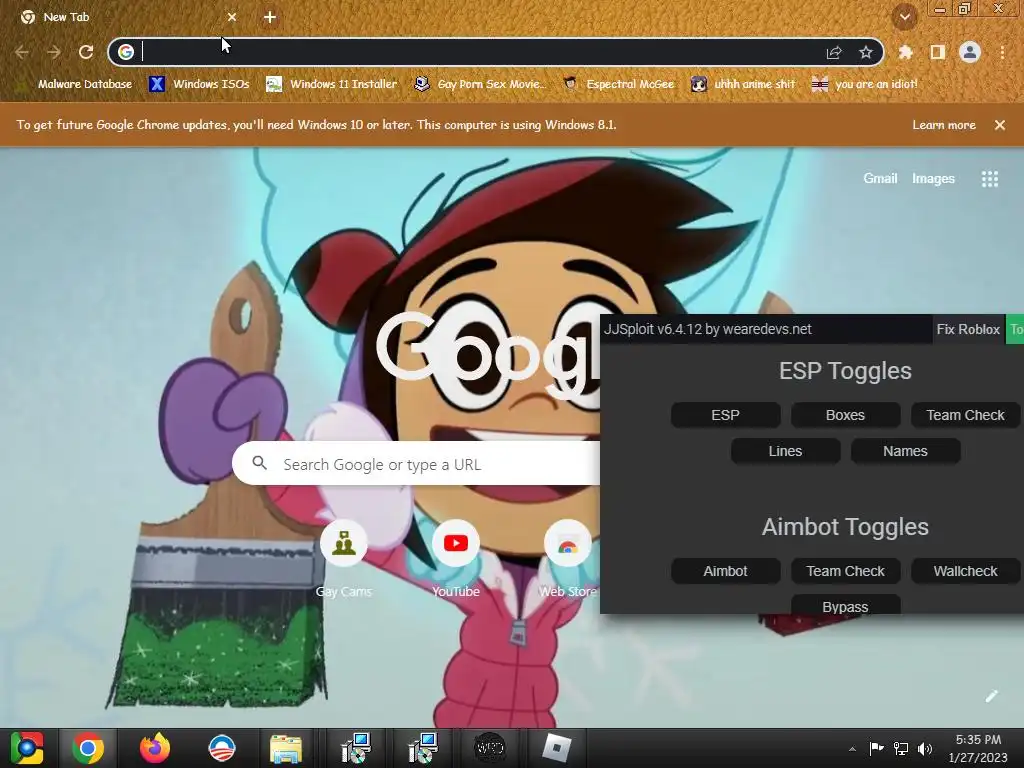Click the magnifier icon in the search box

260,463
